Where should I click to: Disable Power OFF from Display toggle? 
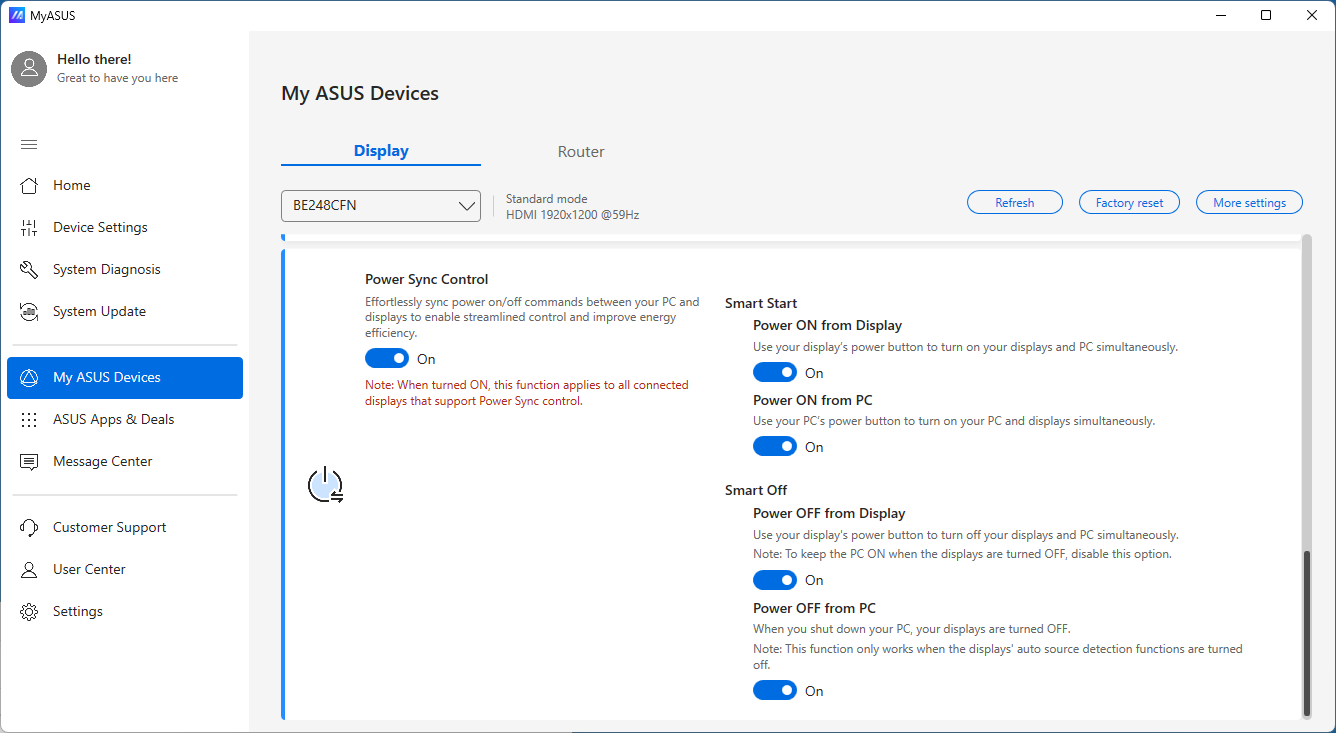point(775,580)
